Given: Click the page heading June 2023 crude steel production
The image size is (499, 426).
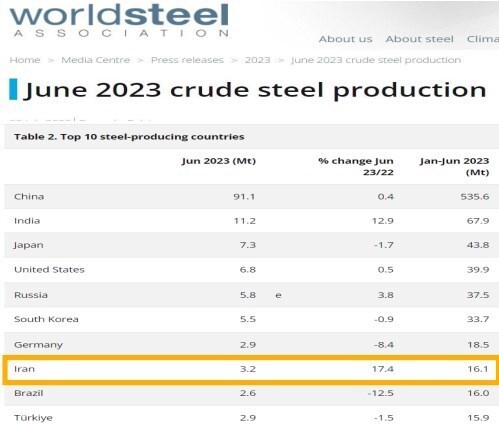Looking at the screenshot, I should pos(256,90).
